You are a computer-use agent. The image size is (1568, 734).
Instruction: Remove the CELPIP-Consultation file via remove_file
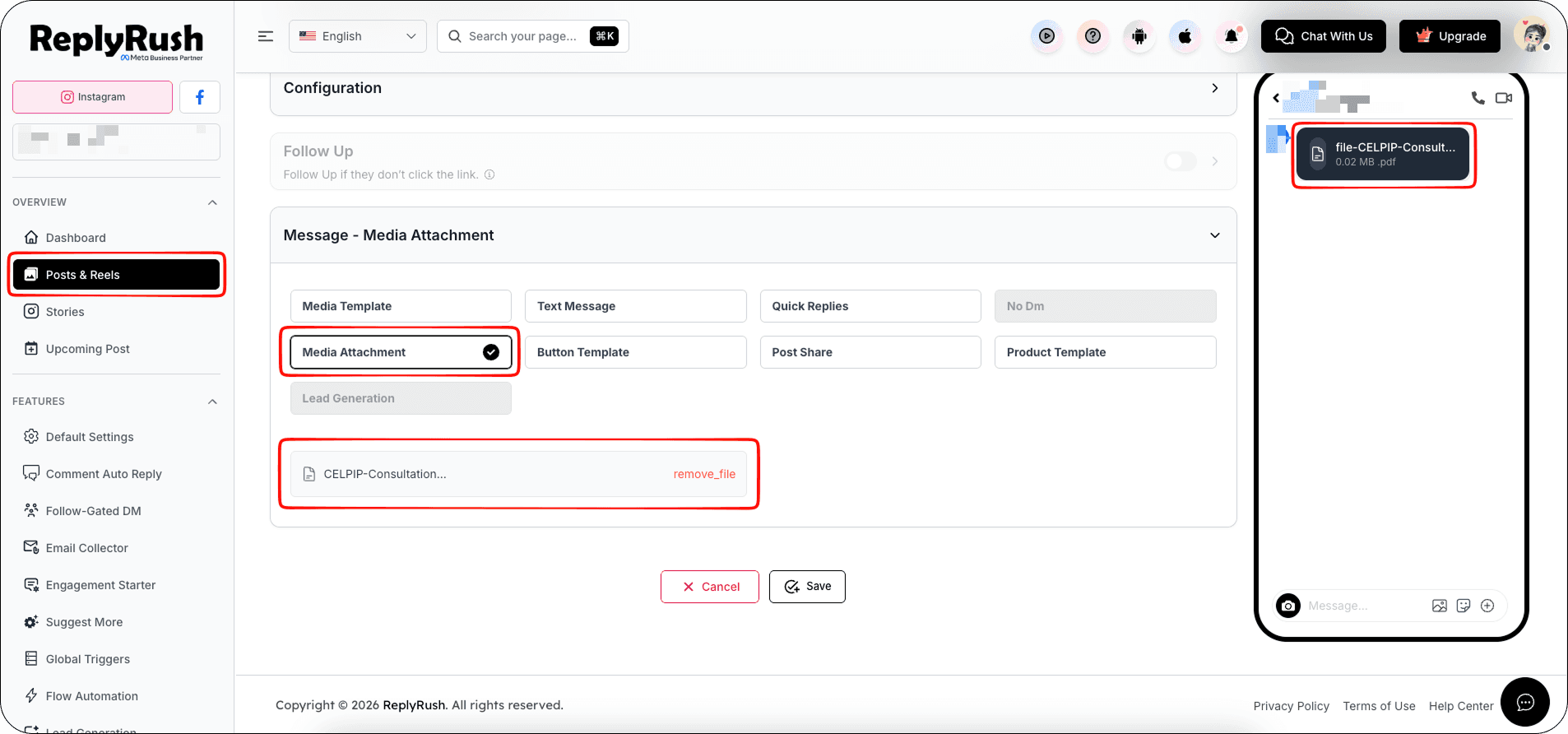point(704,474)
